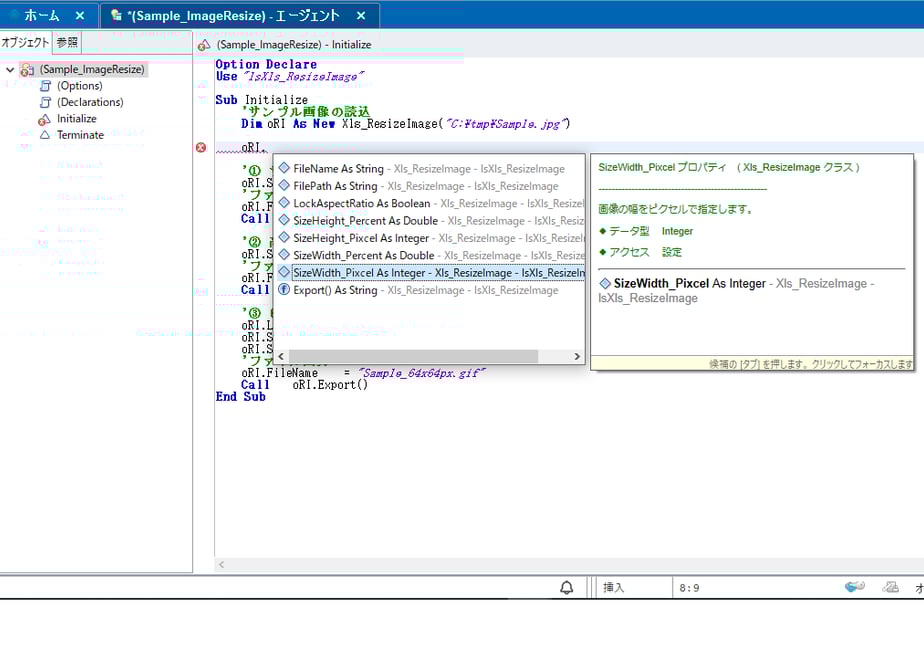Choose SizeWidth_Pixcel As Integer suggestion

[429, 273]
